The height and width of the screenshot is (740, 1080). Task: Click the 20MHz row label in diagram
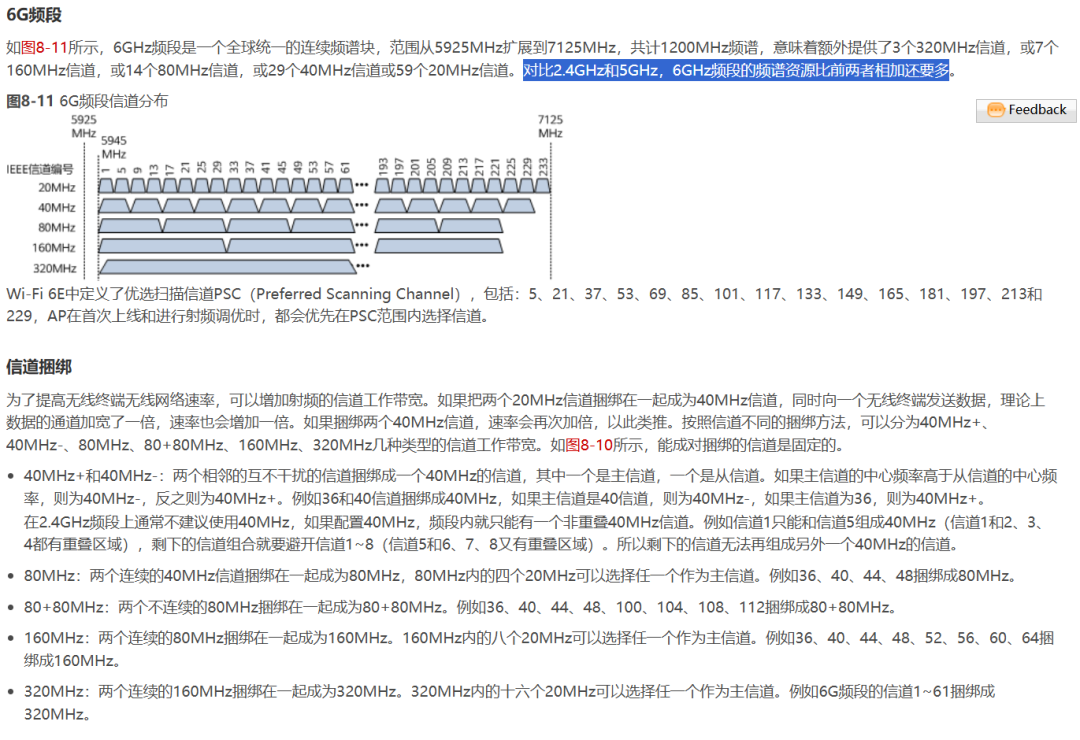57,187
